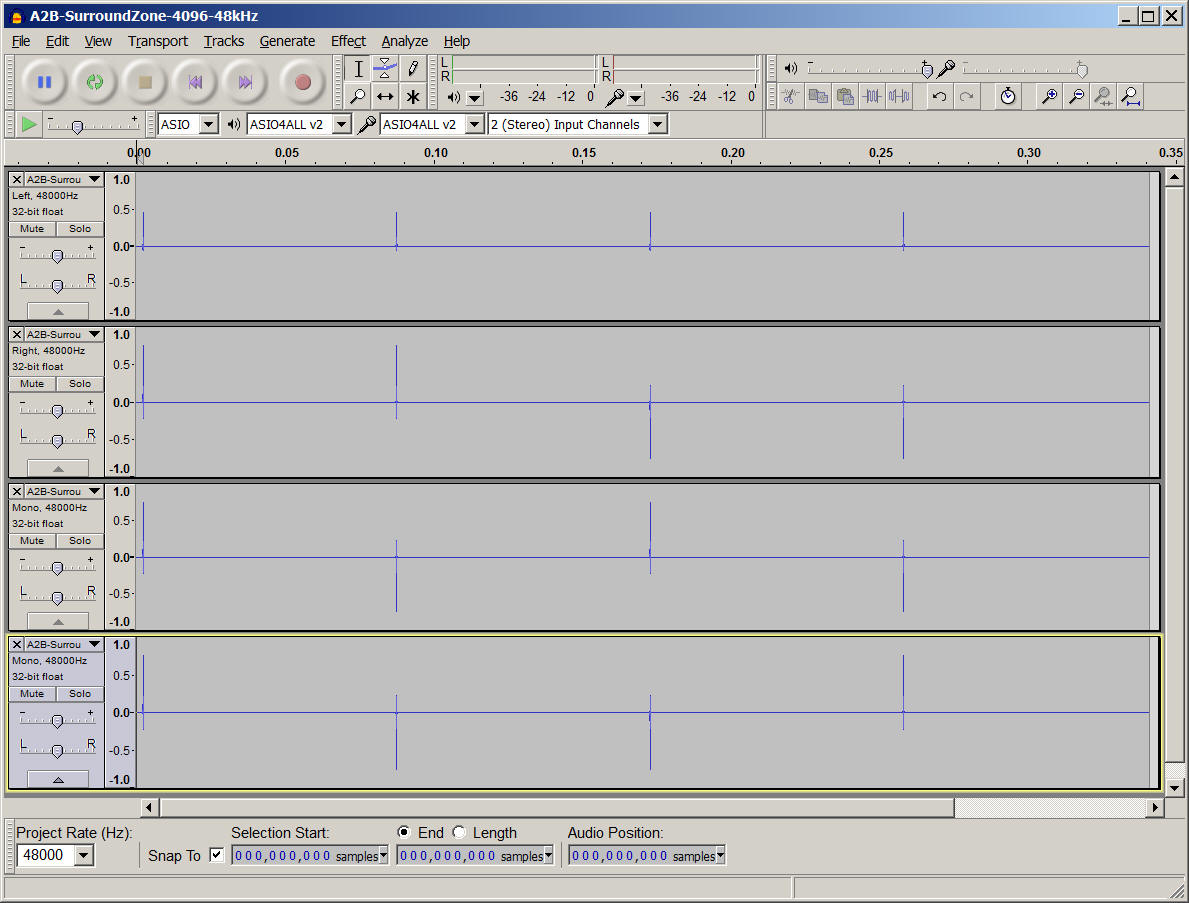Click the Silence audio icon
This screenshot has width=1189, height=903.
pos(899,96)
